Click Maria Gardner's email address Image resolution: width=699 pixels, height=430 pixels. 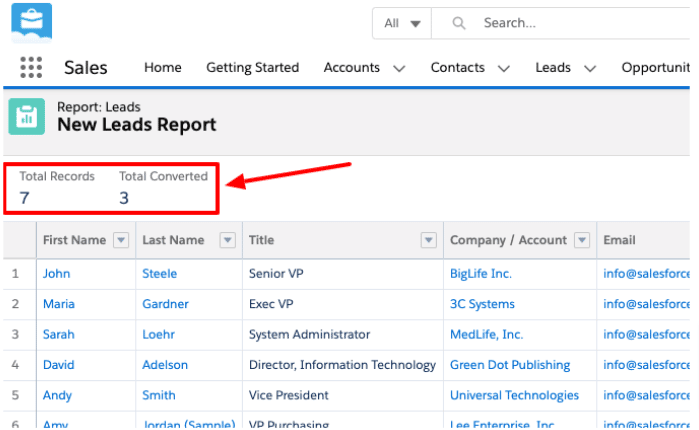pyautogui.click(x=646, y=304)
